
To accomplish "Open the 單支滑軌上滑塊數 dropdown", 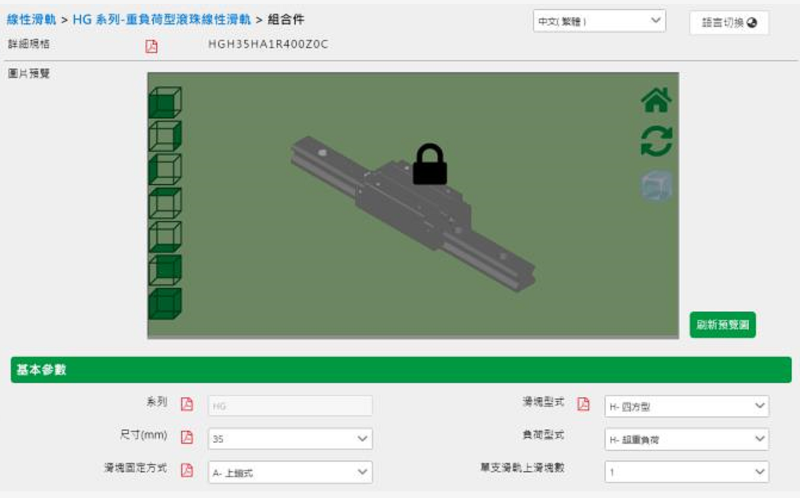I will [686, 471].
